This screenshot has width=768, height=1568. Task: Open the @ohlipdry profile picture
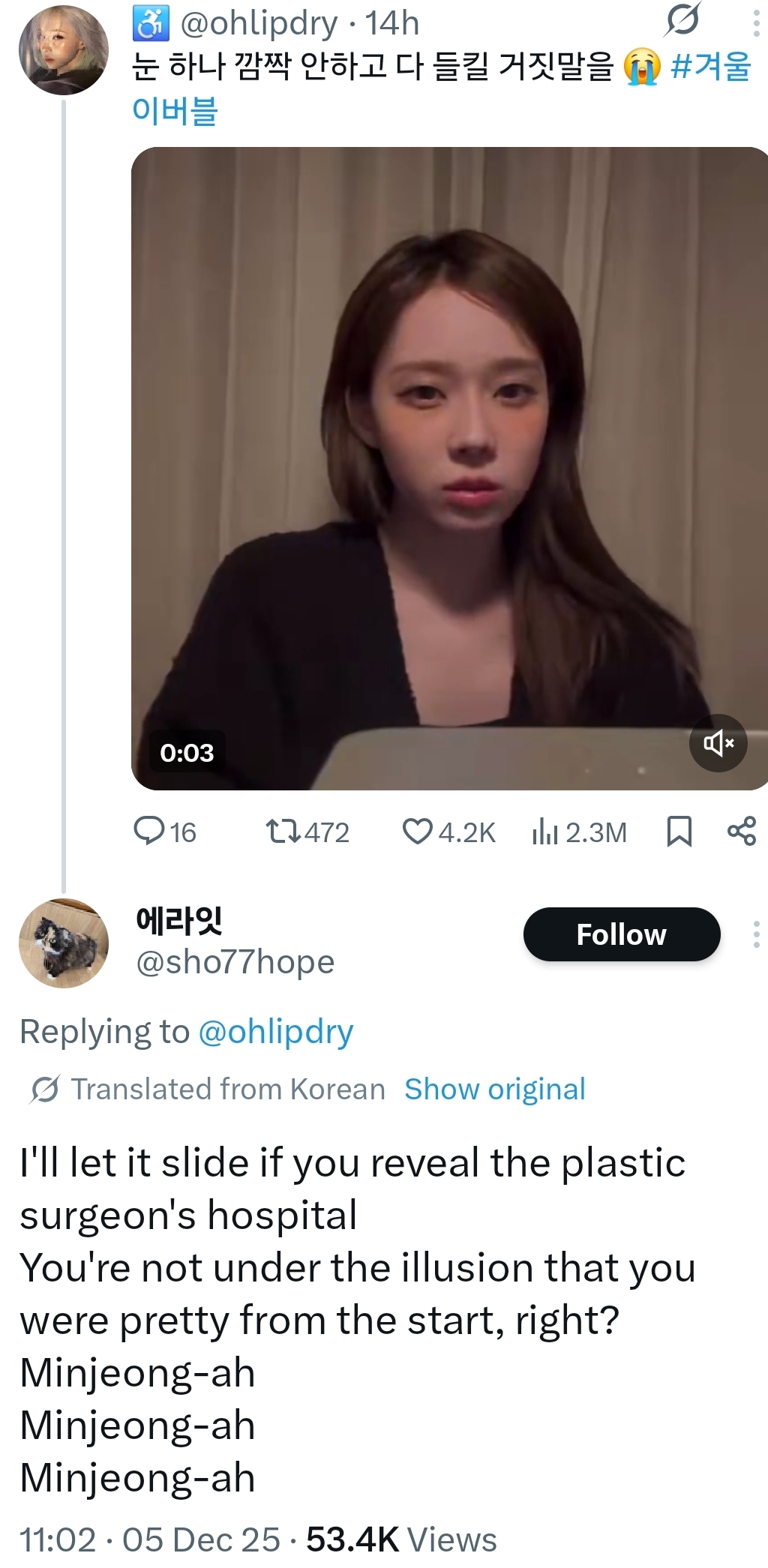tap(63, 50)
